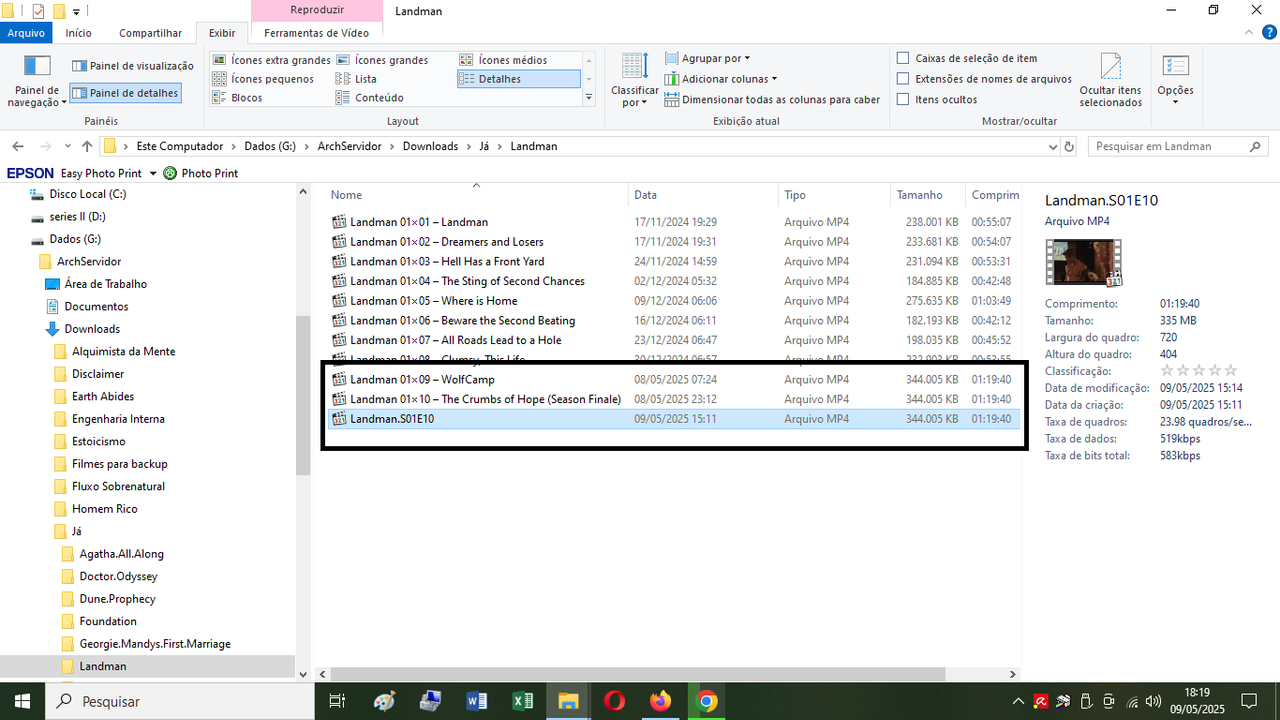
Task: Open Chrome from the taskbar
Action: [x=707, y=701]
